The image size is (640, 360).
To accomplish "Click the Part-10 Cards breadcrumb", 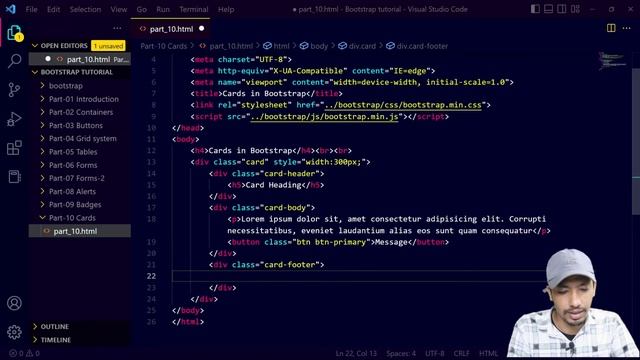I will point(163,46).
